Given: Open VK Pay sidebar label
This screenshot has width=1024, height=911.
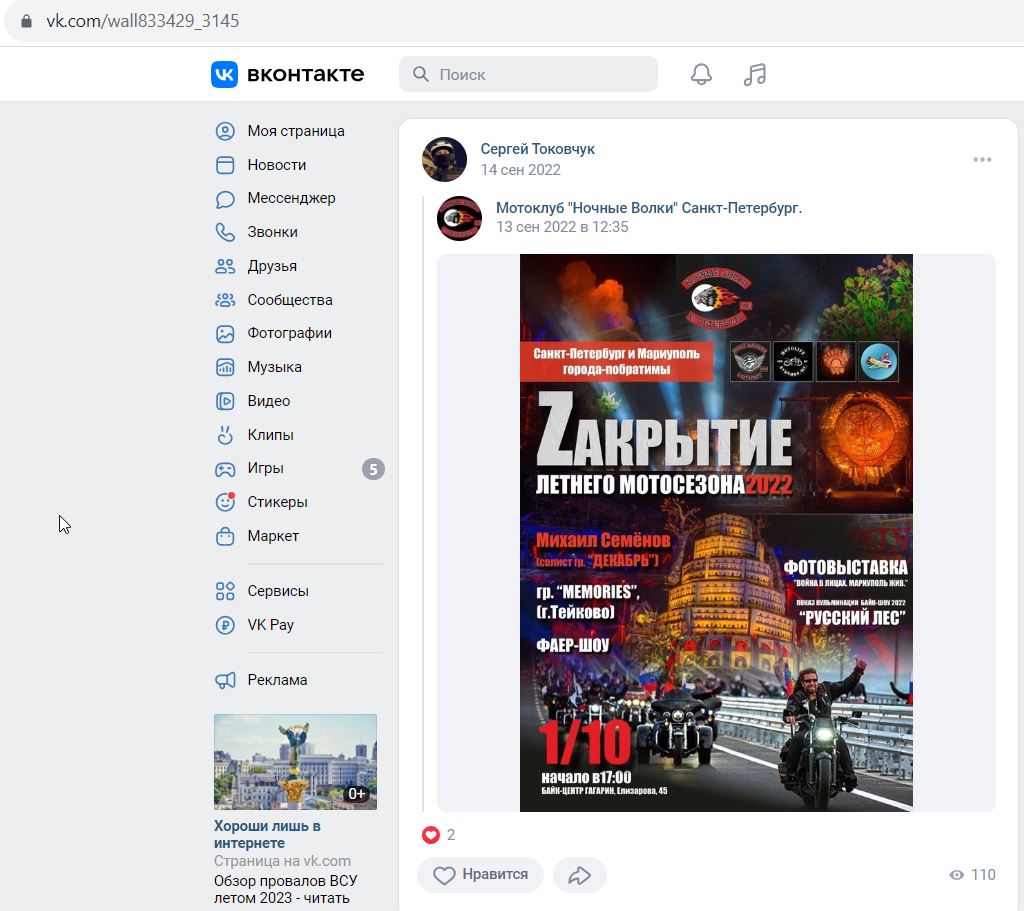Looking at the screenshot, I should 270,625.
